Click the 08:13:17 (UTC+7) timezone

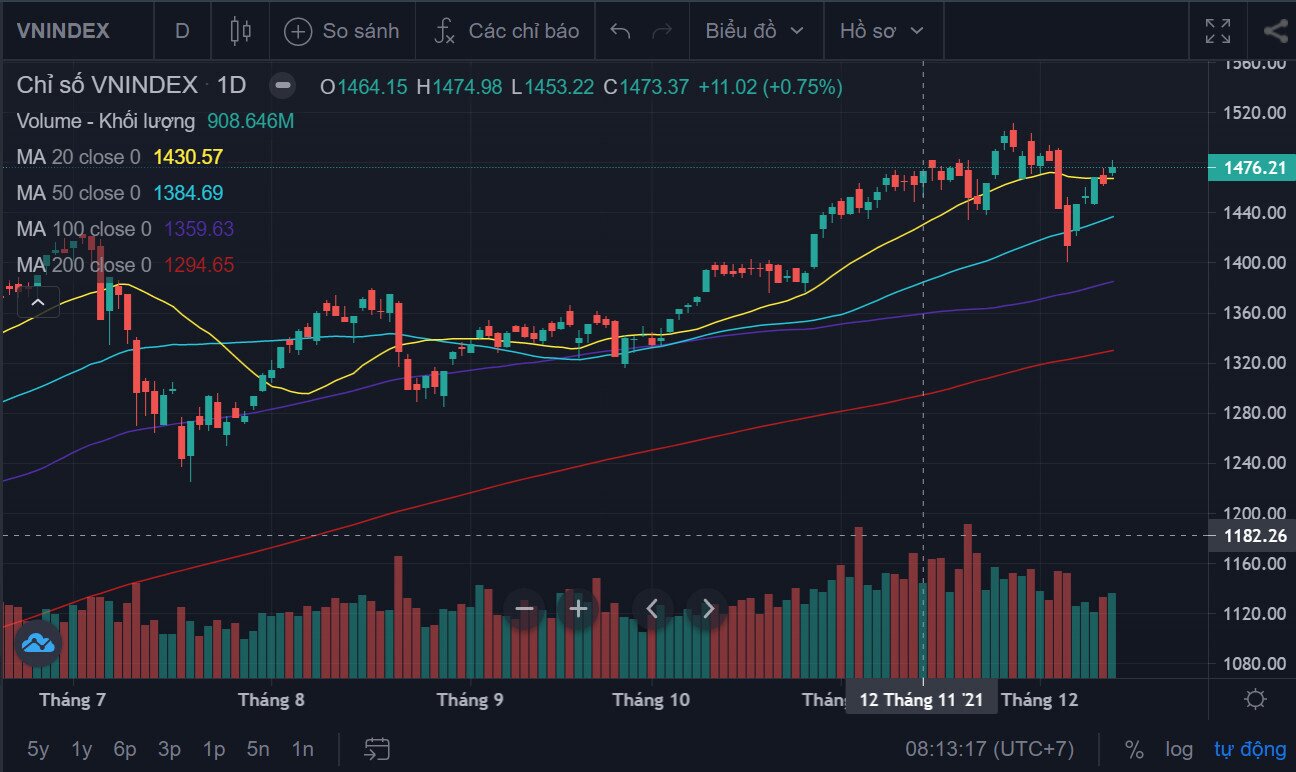pyautogui.click(x=990, y=749)
